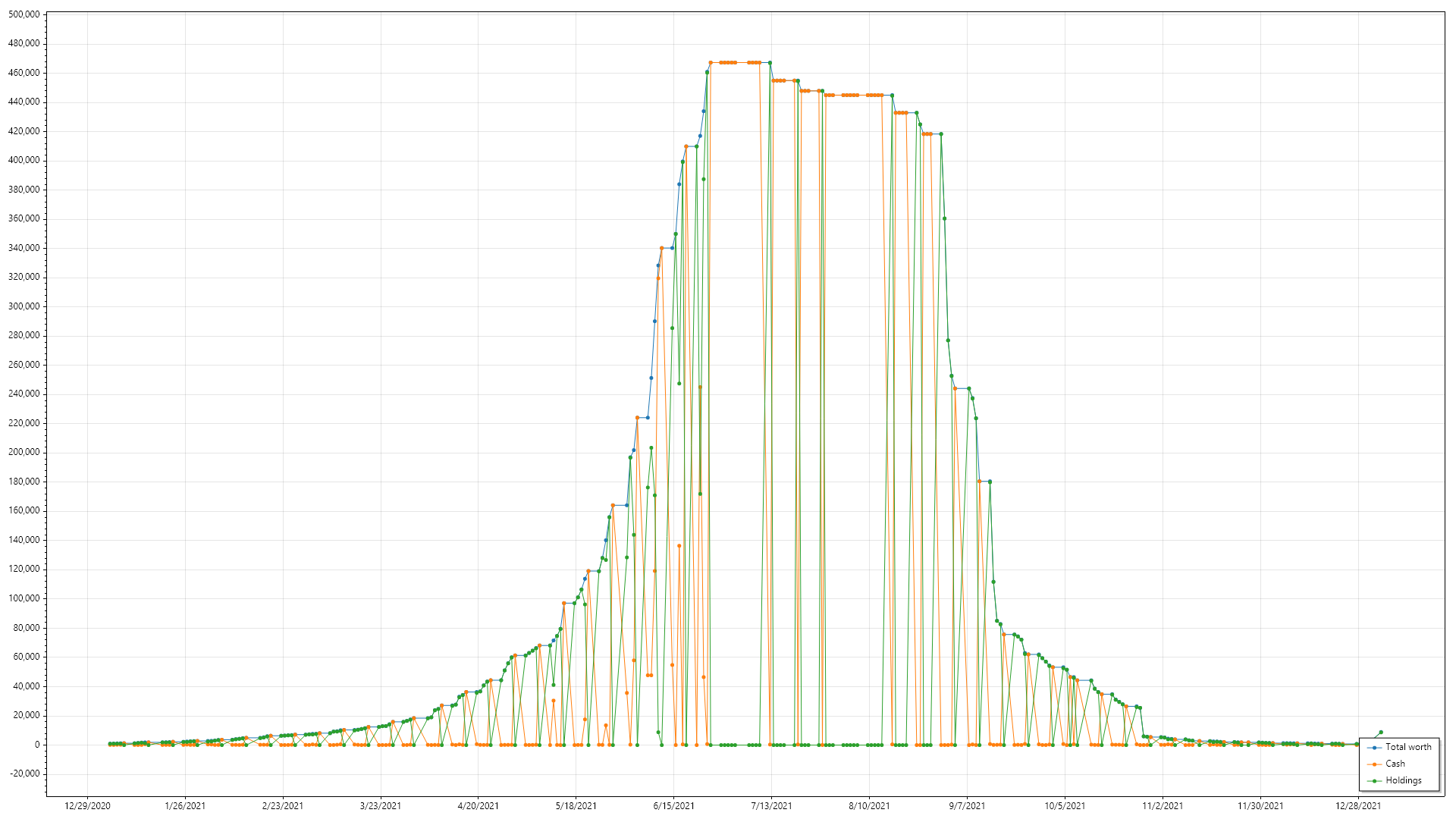Click the 10/5/2021 x-axis date label
1456x819 pixels.
coord(1065,806)
